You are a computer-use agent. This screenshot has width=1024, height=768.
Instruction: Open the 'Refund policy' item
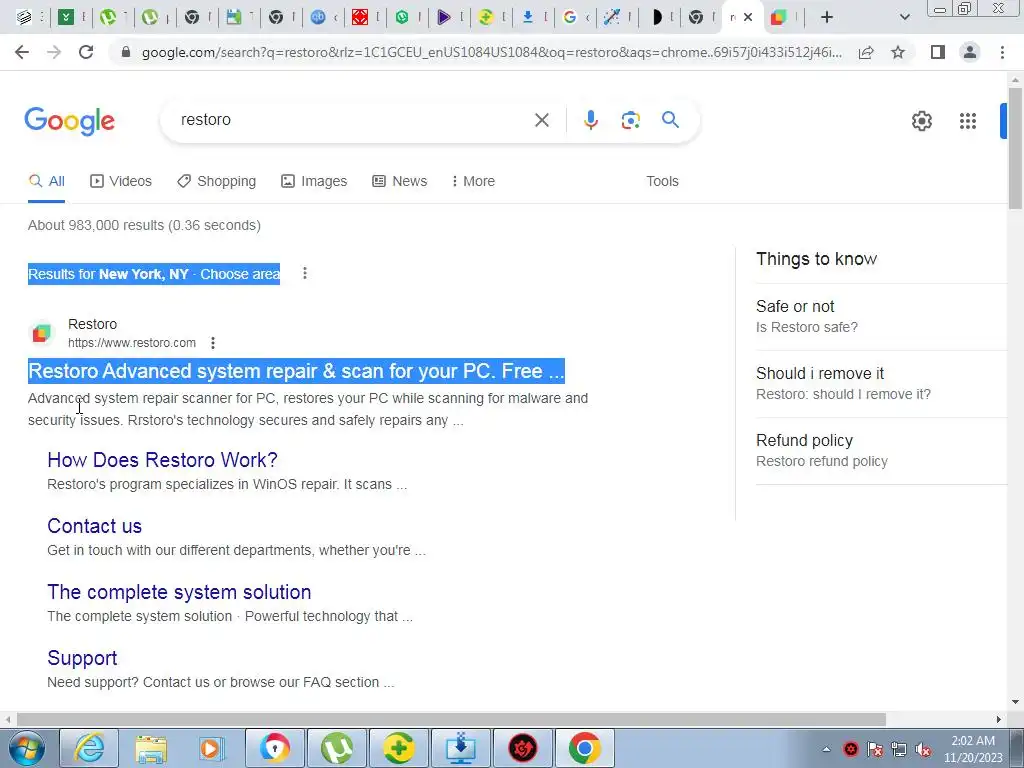882,451
